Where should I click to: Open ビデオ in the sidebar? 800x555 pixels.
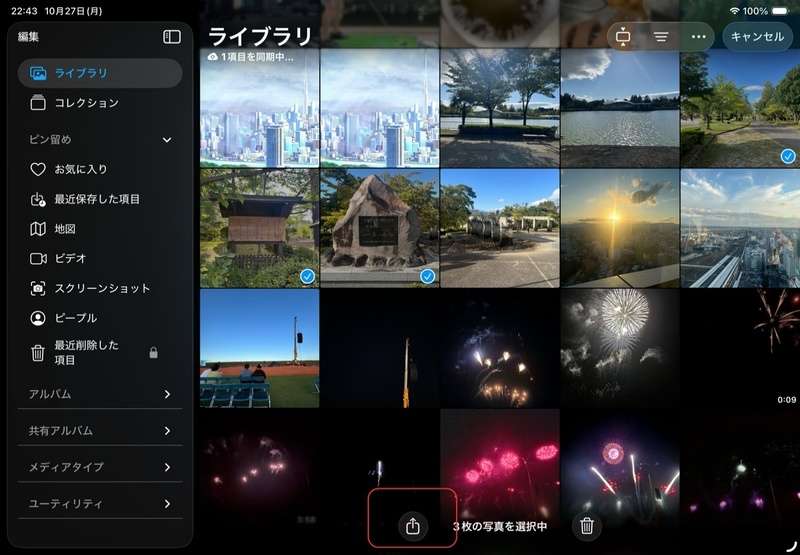[100, 259]
